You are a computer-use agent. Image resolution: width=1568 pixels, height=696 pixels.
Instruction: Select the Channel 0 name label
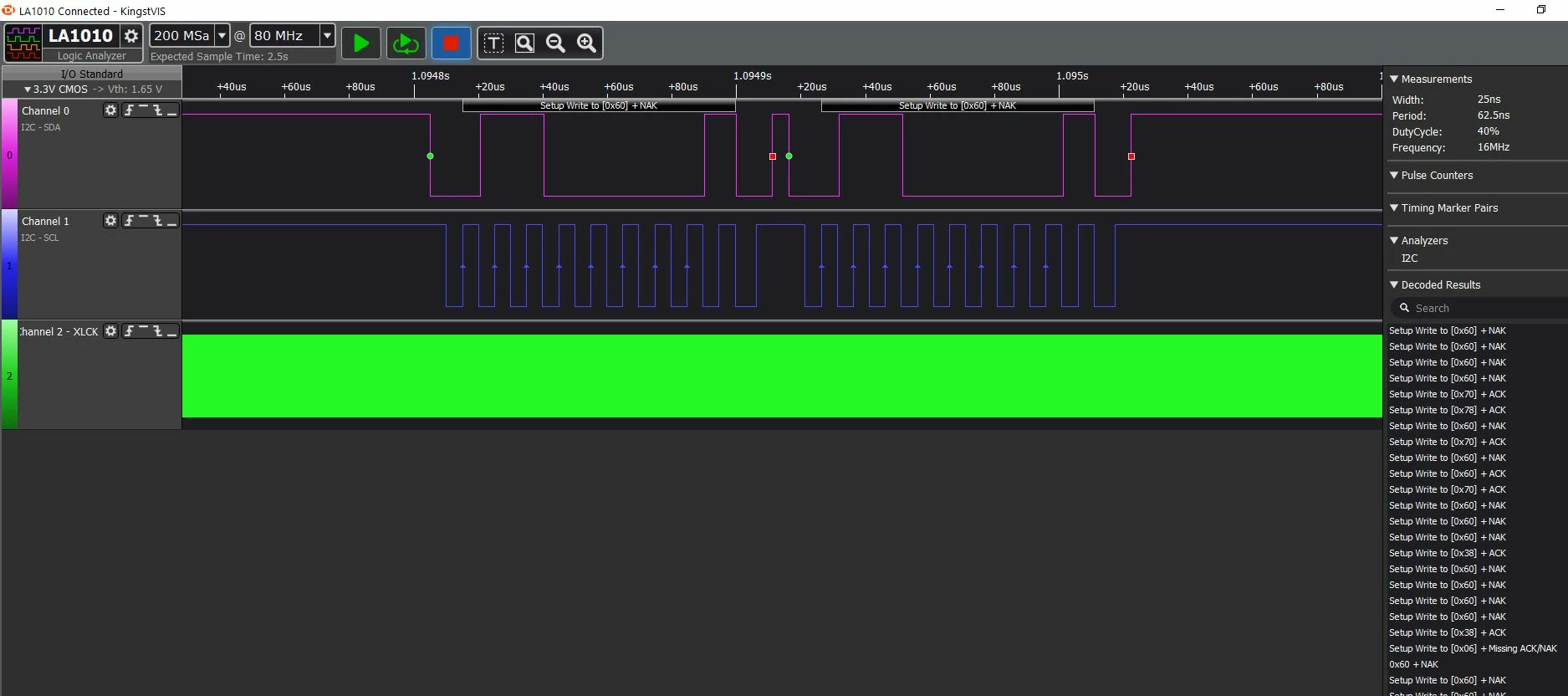pyautogui.click(x=45, y=110)
